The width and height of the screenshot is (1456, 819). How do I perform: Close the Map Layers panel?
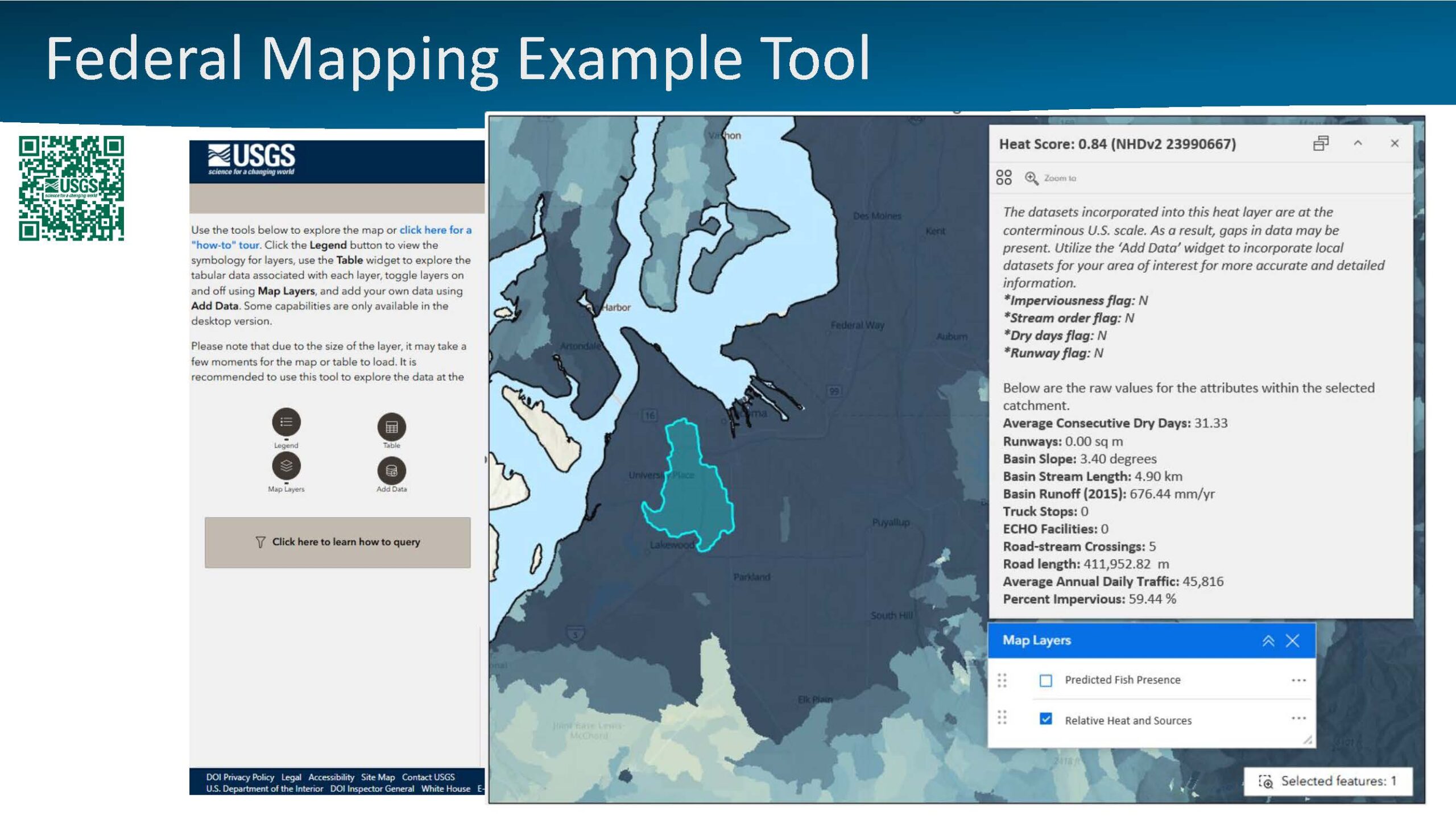[x=1293, y=641]
